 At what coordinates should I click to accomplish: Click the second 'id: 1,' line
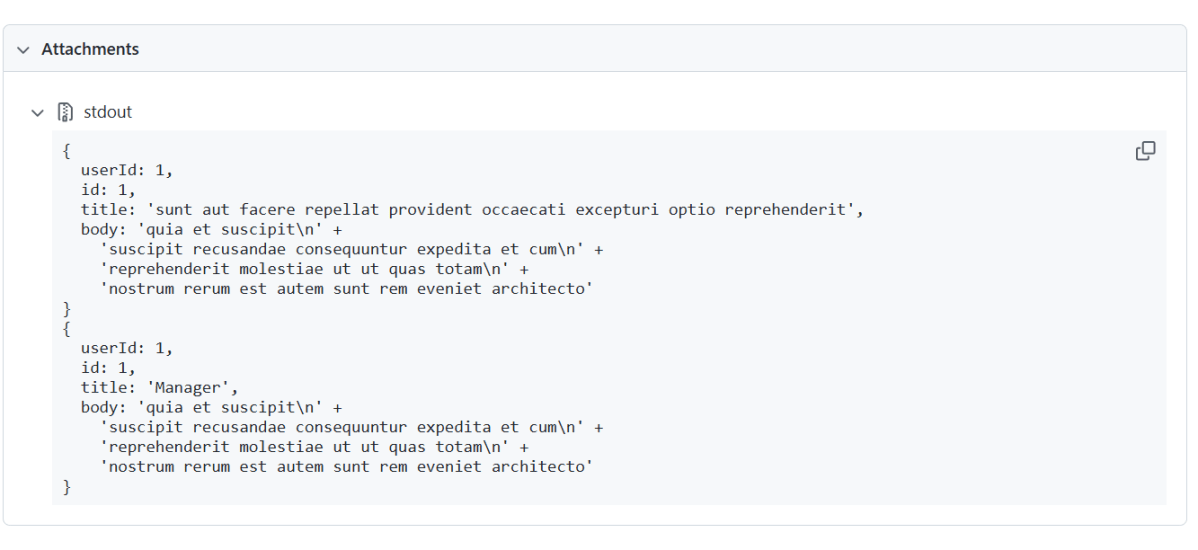tap(108, 367)
